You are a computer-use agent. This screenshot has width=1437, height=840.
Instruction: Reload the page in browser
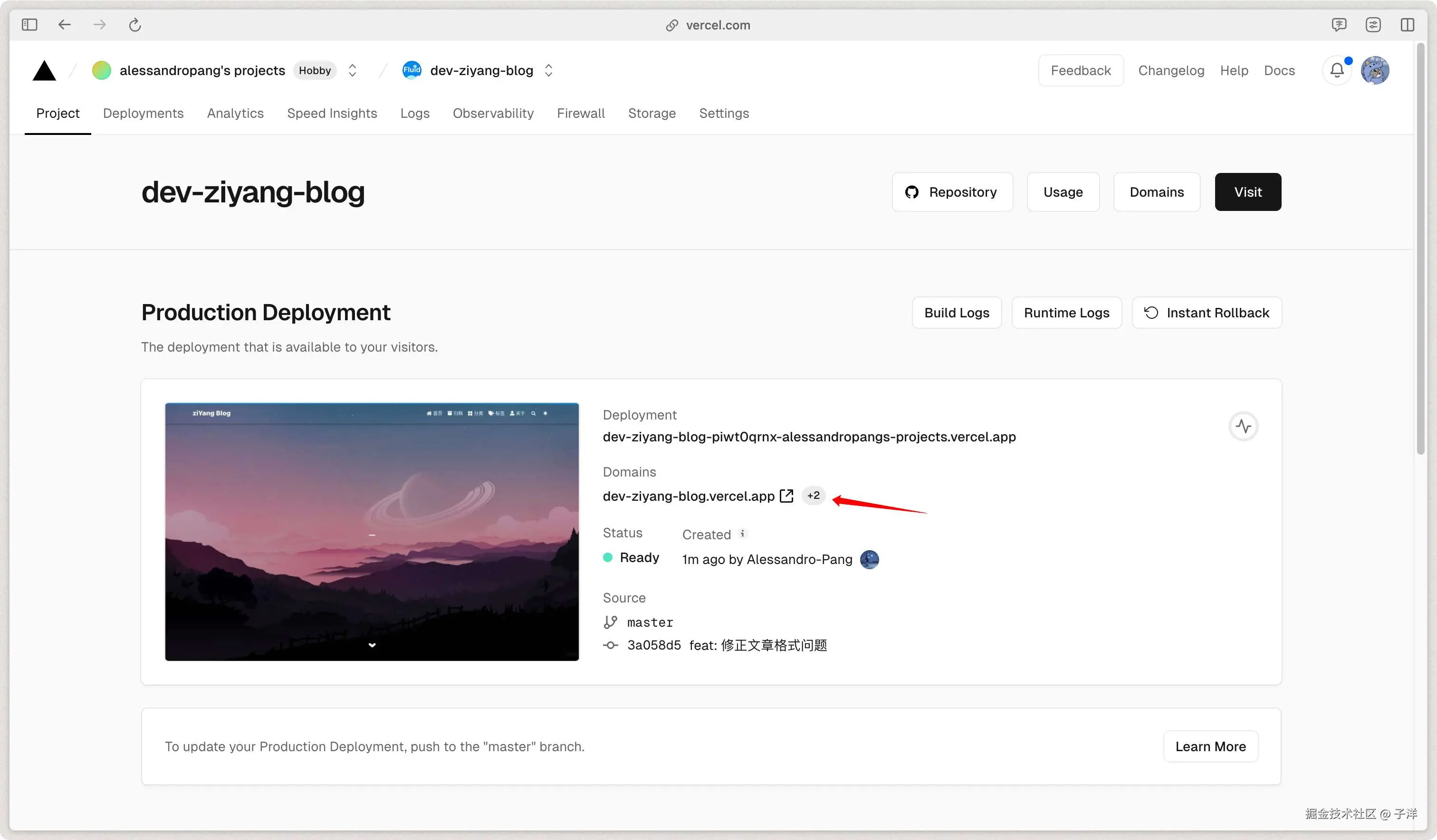[134, 25]
